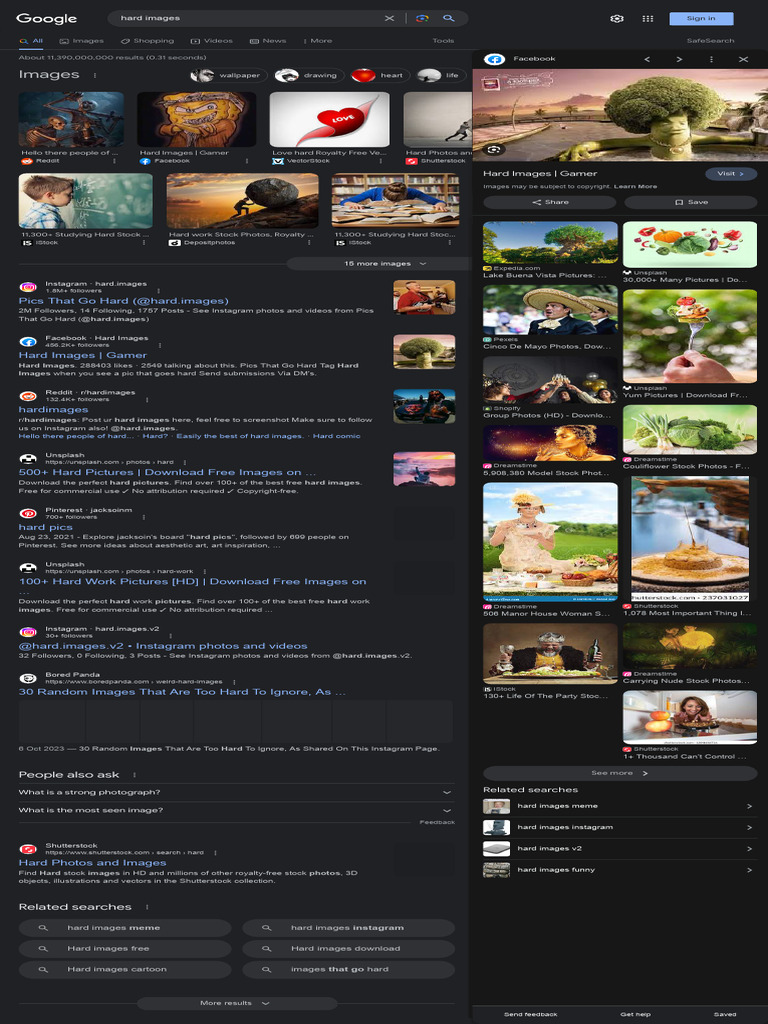This screenshot has height=1024, width=768.
Task: Click the magnifier search icon
Action: [449, 18]
